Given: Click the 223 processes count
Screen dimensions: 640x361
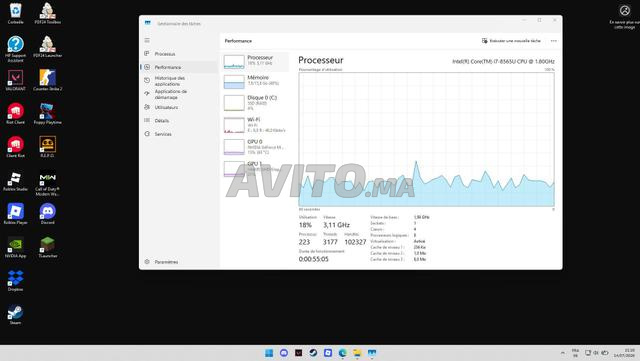Looking at the screenshot, I should click(304, 242).
